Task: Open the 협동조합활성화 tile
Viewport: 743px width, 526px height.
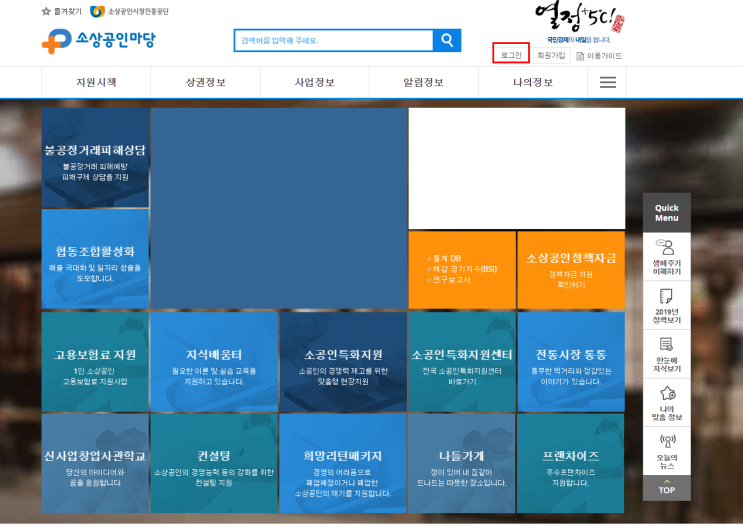Action: pyautogui.click(x=95, y=259)
